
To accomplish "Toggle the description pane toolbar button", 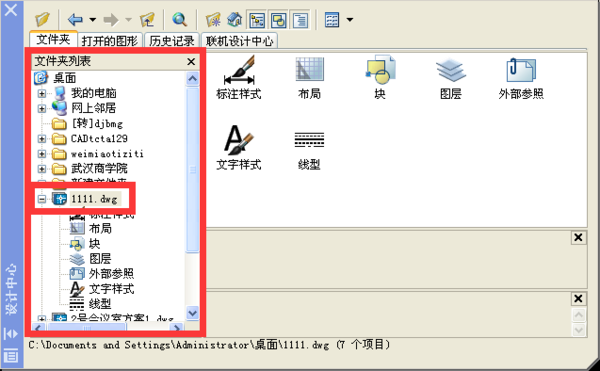I will click(x=300, y=20).
